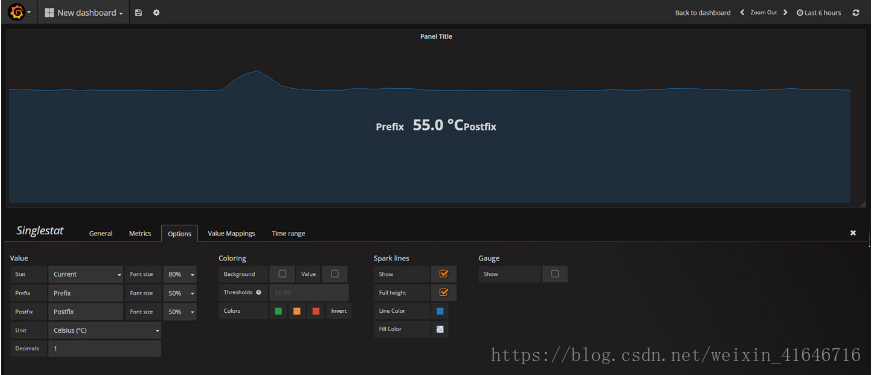The image size is (872, 375).
Task: Disable the Spark lines Full height checkbox
Action: [x=443, y=292]
